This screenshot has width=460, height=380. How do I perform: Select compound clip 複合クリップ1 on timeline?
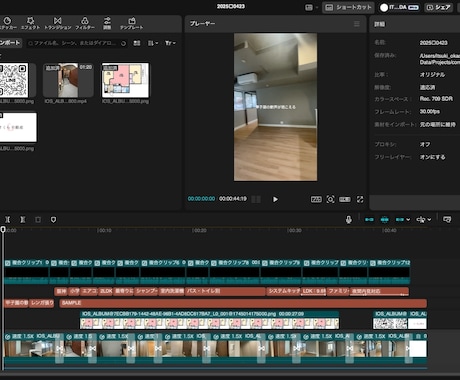[x=27, y=272]
